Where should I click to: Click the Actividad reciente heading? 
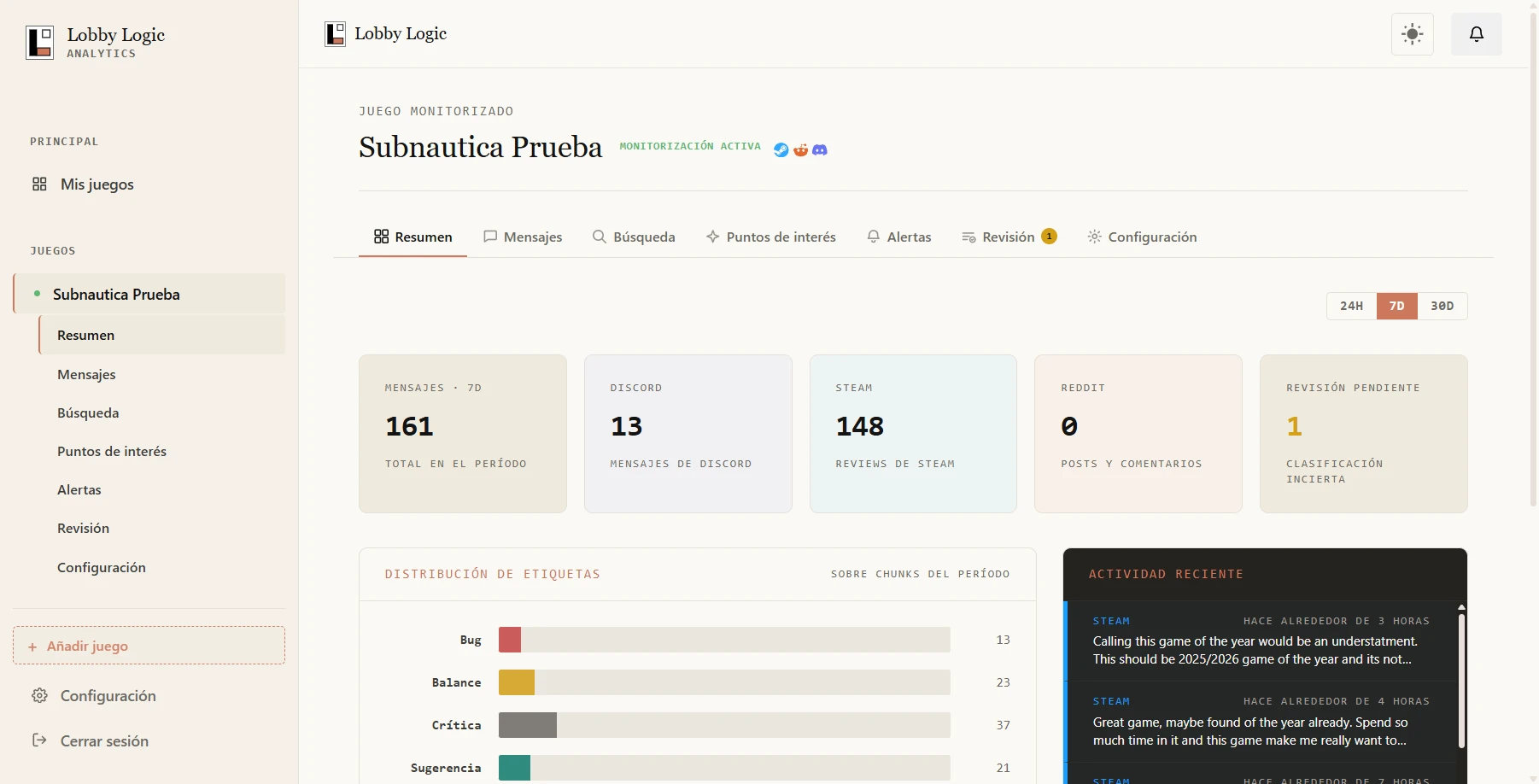point(1166,574)
